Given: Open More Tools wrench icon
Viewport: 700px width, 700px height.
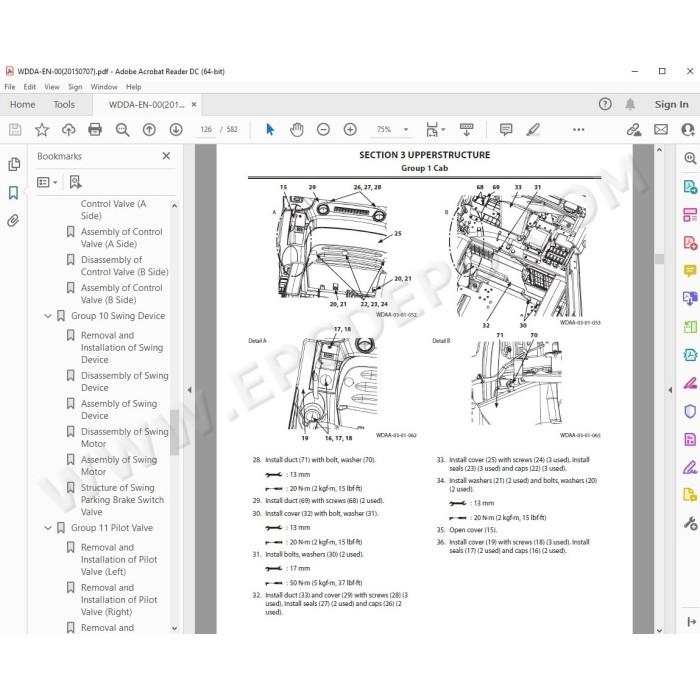Looking at the screenshot, I should pyautogui.click(x=690, y=523).
